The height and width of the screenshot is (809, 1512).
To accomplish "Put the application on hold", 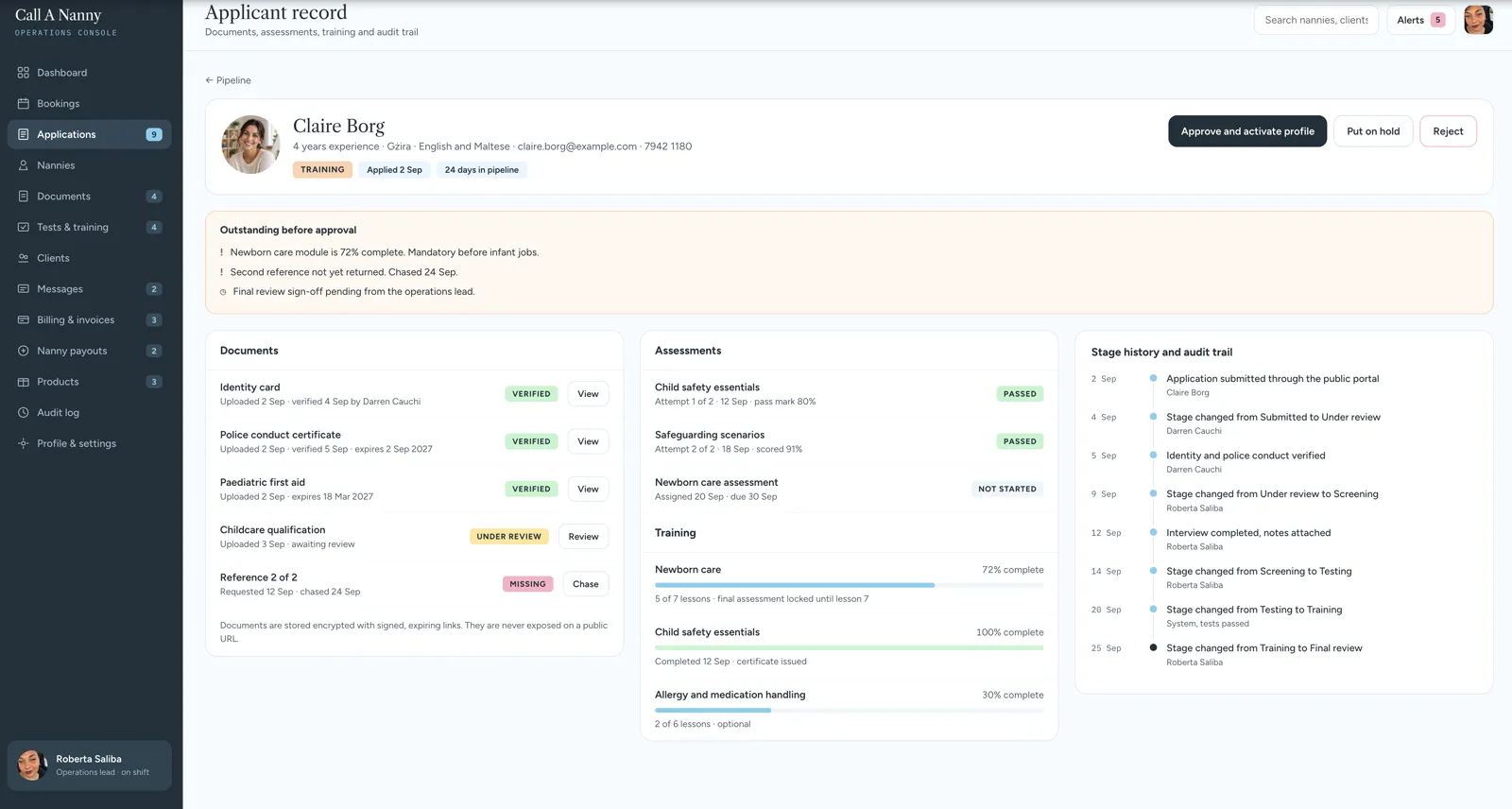I will (1373, 131).
